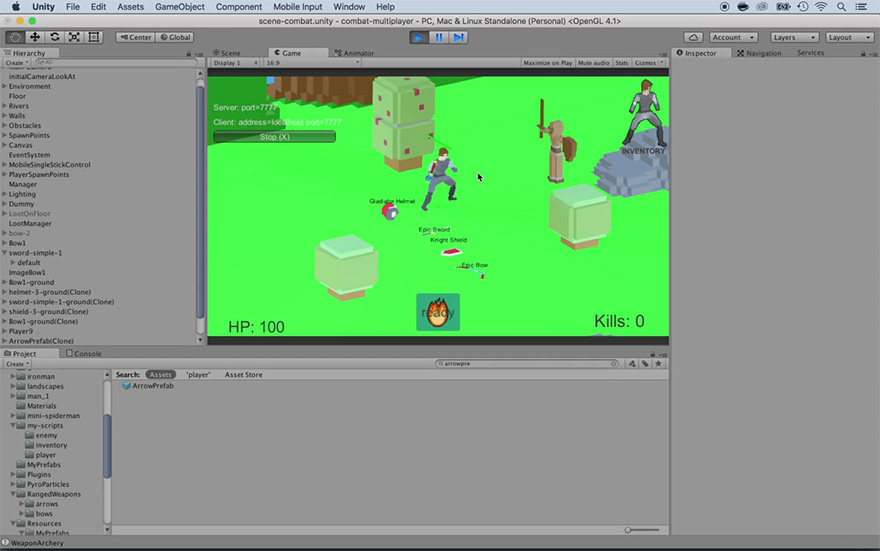Open the cloud services icon

[694, 37]
